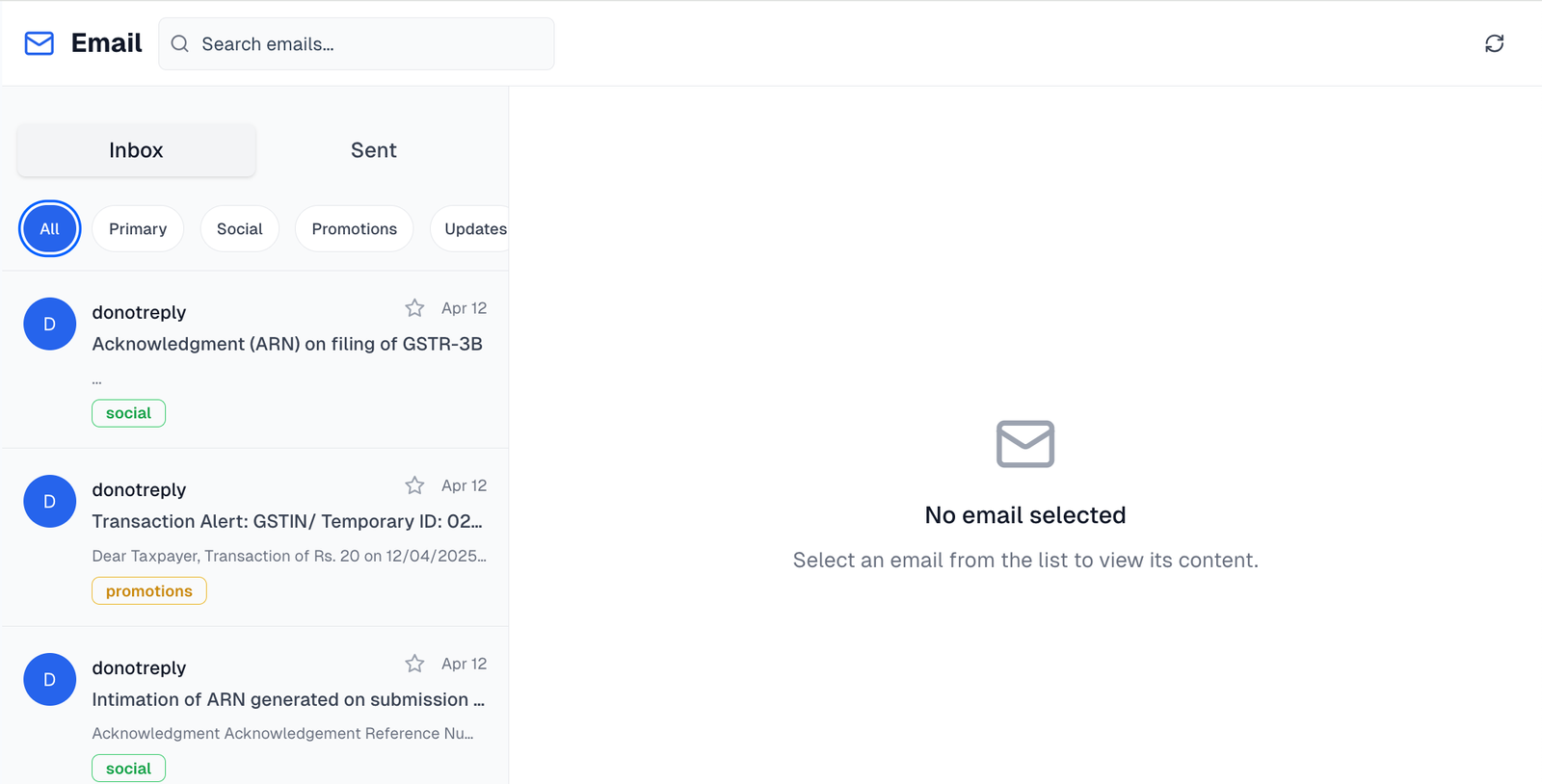1542x784 pixels.
Task: Focus the Search emails input field
Action: point(357,43)
